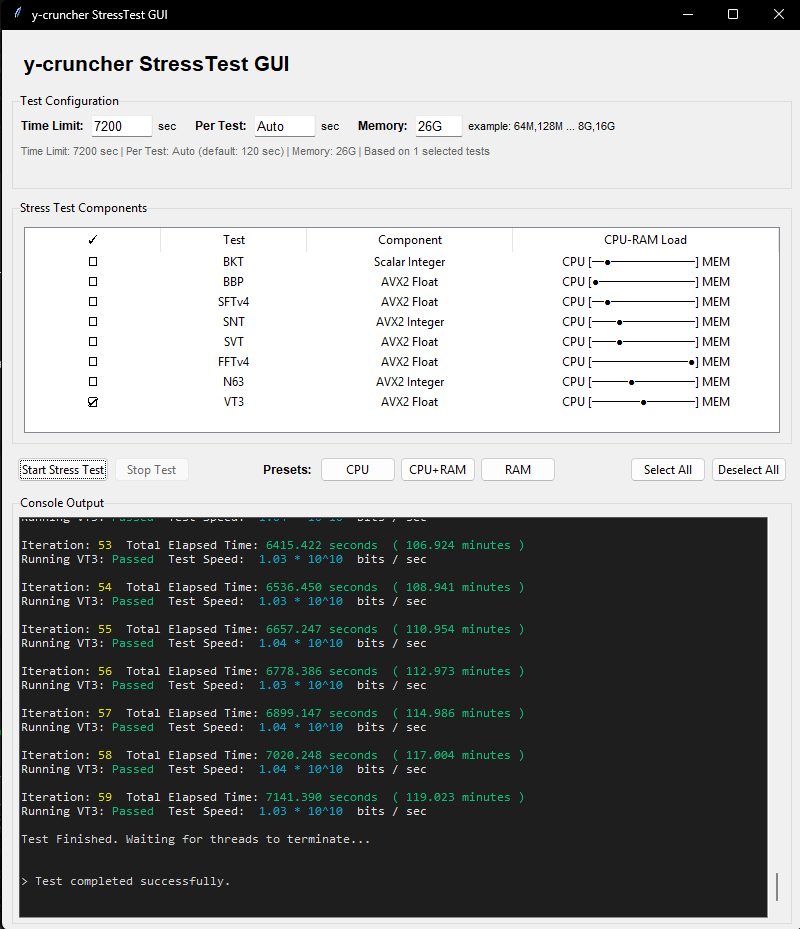The height and width of the screenshot is (929, 800).
Task: Click Select All button
Action: point(668,470)
